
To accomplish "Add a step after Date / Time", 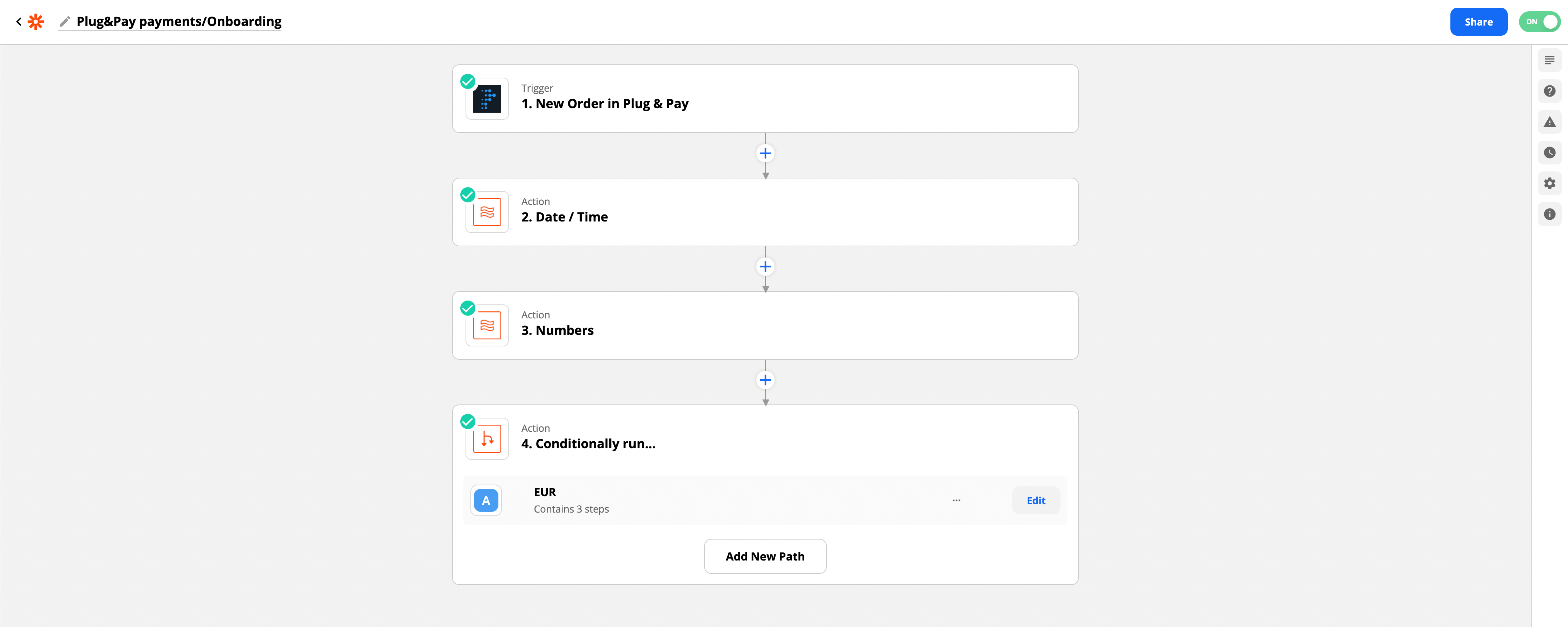I will (765, 267).
